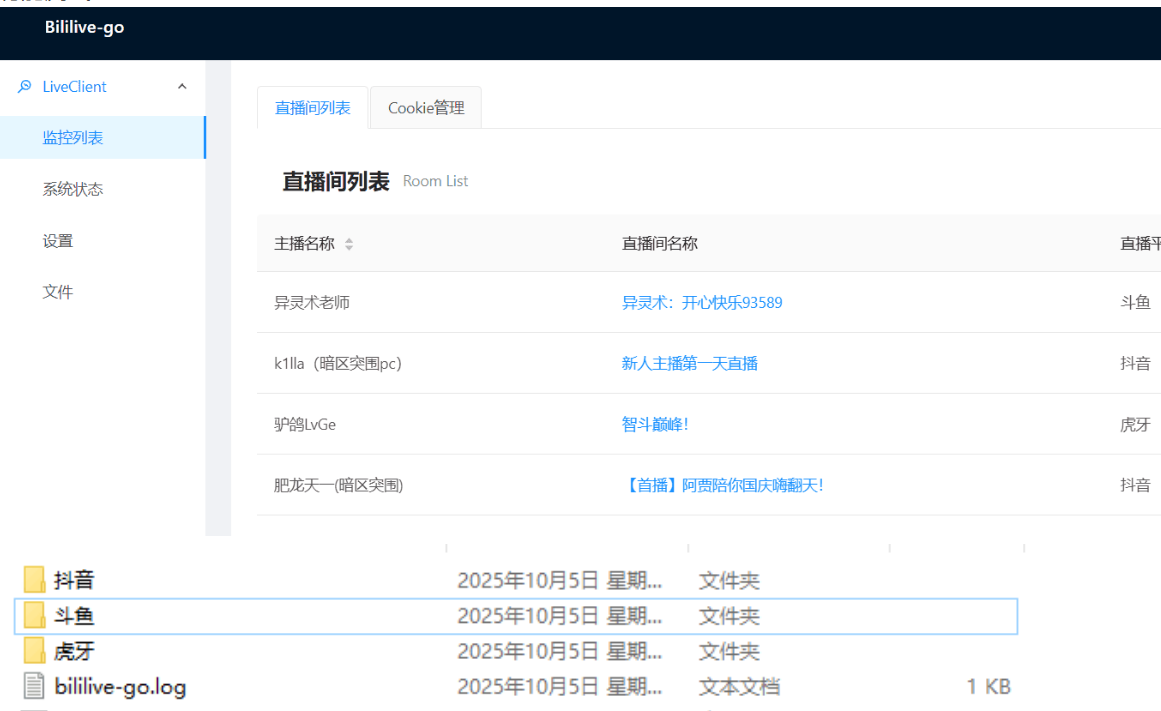
Task: Open the 系统状态 sidebar item
Action: [x=72, y=189]
